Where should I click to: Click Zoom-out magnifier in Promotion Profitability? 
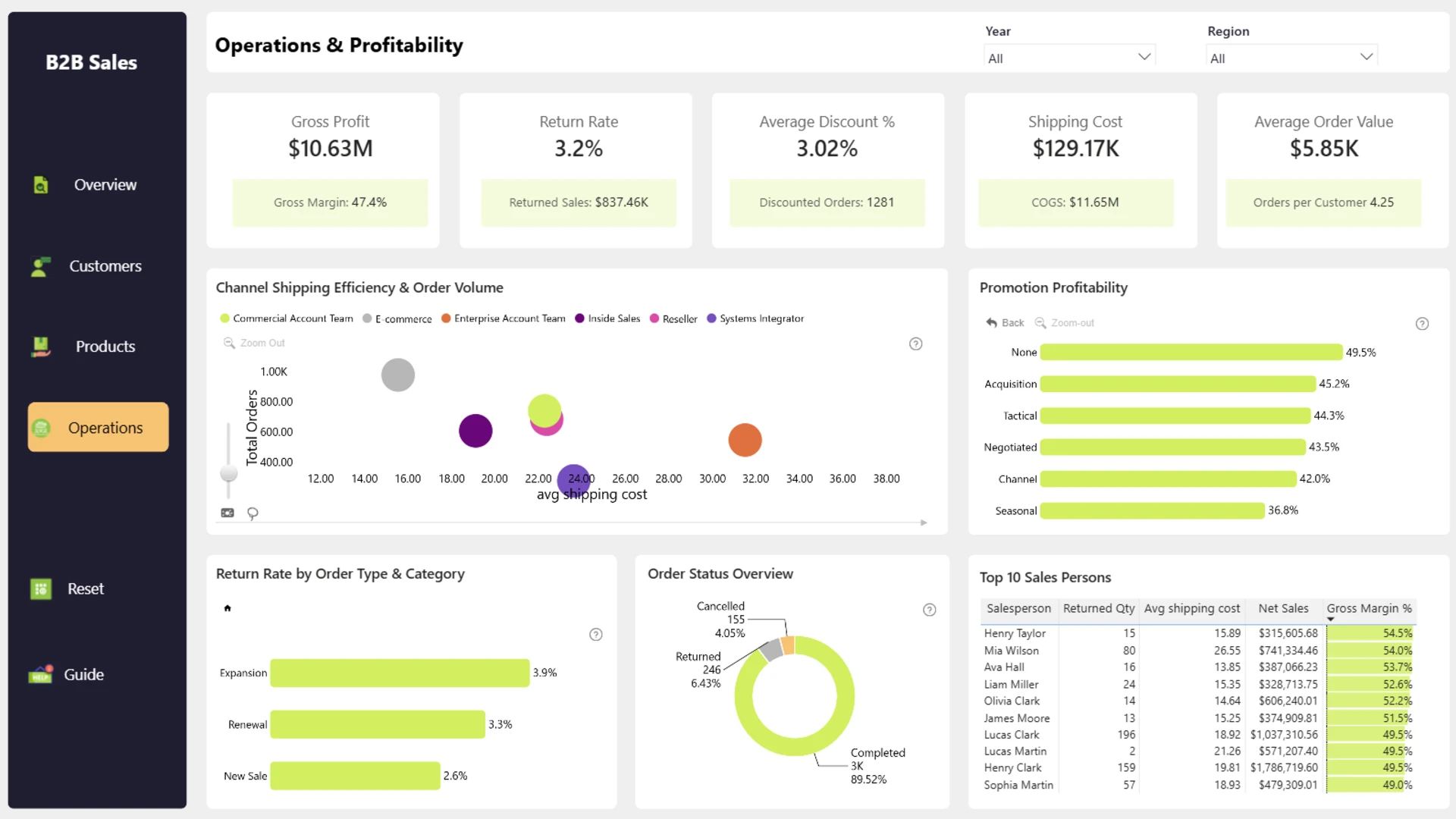point(1040,322)
